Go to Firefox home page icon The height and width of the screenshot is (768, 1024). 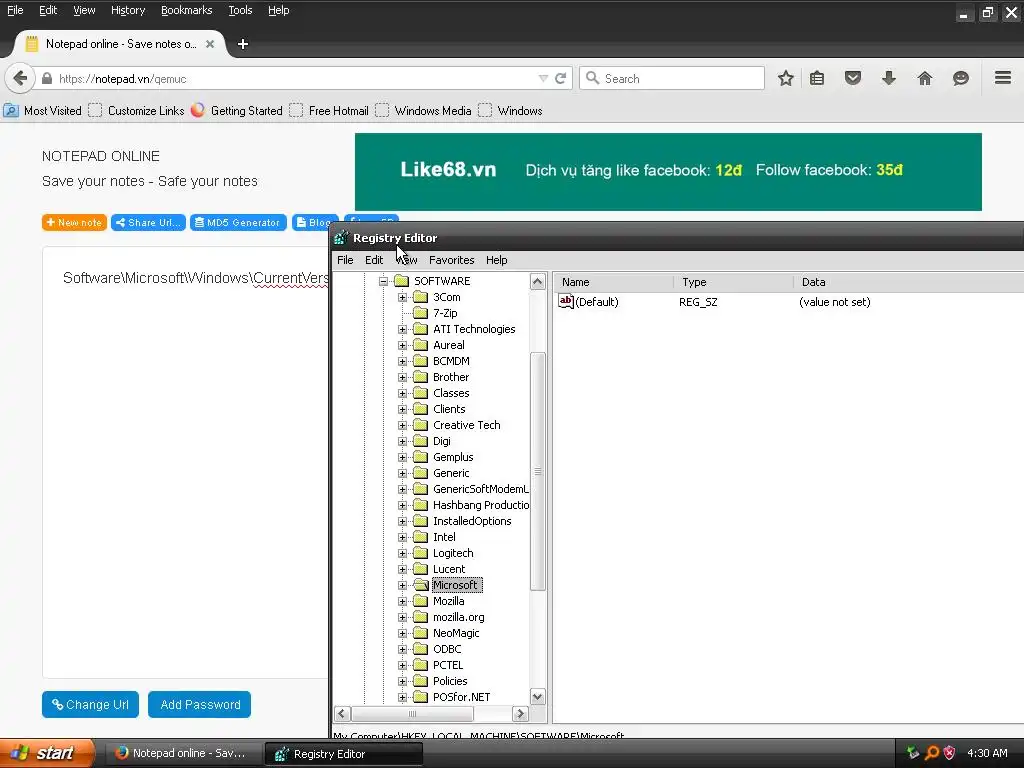tap(924, 78)
